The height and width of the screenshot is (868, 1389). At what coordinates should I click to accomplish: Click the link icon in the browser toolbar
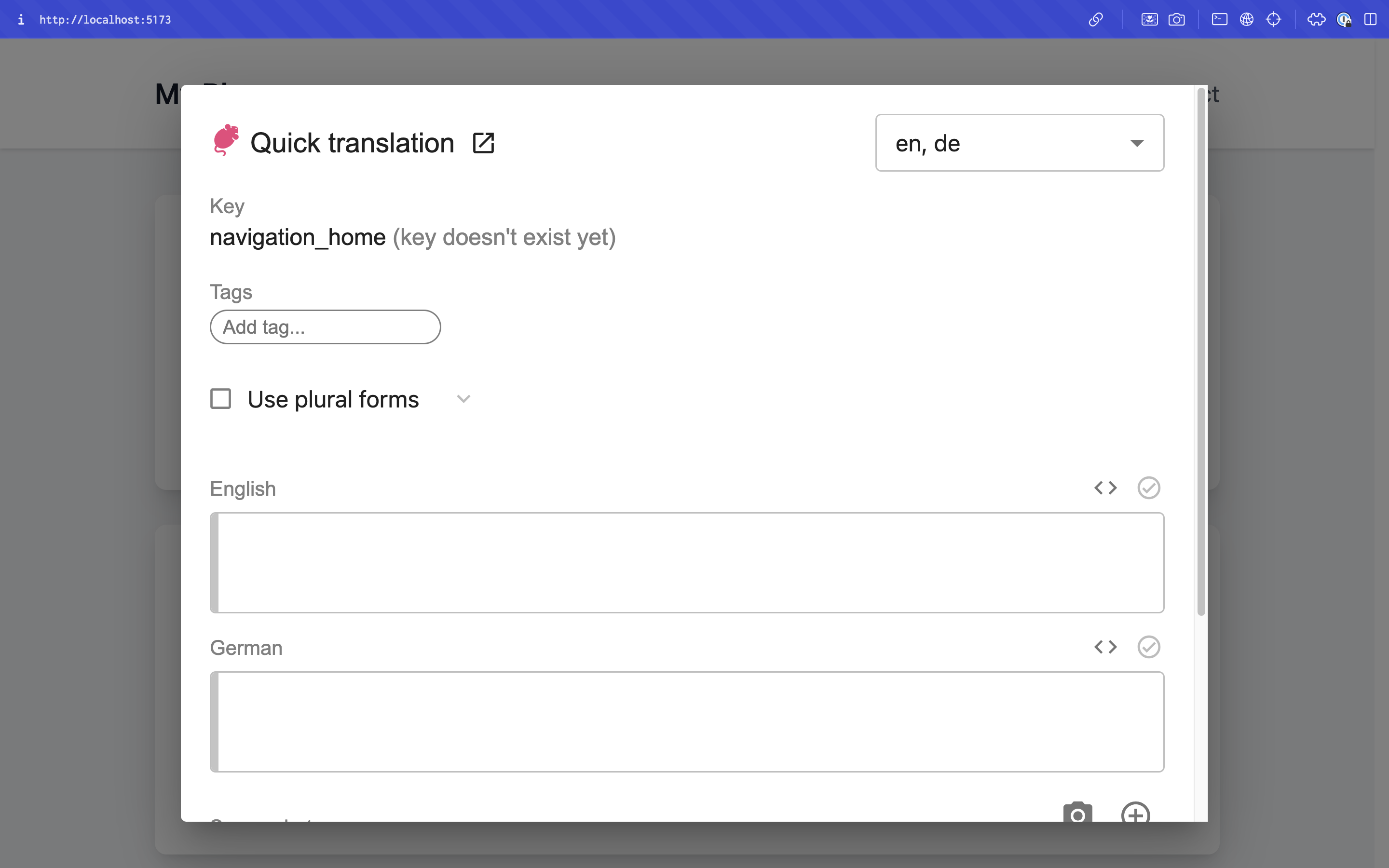pos(1096,19)
